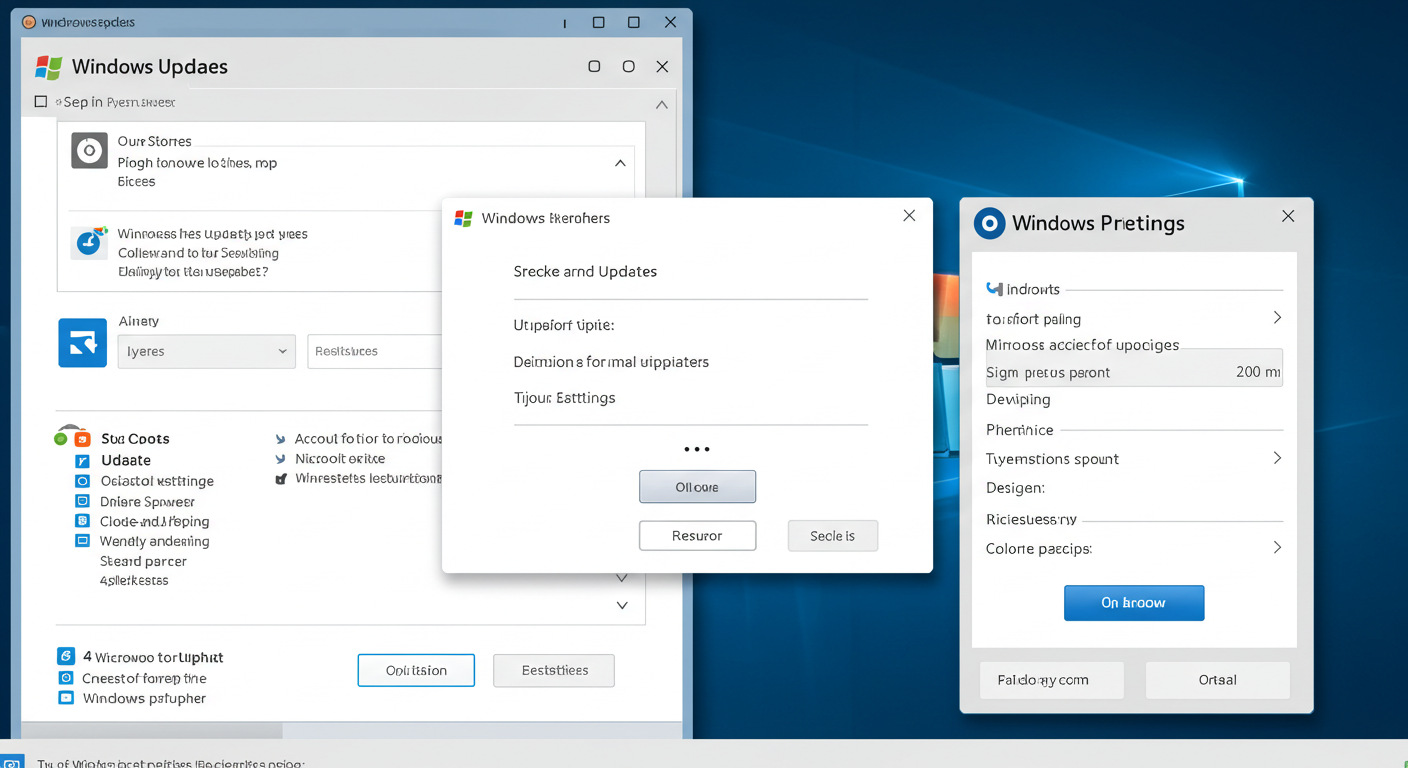Select the Sigm pretus peront 200 m row
The width and height of the screenshot is (1408, 768).
(1134, 368)
